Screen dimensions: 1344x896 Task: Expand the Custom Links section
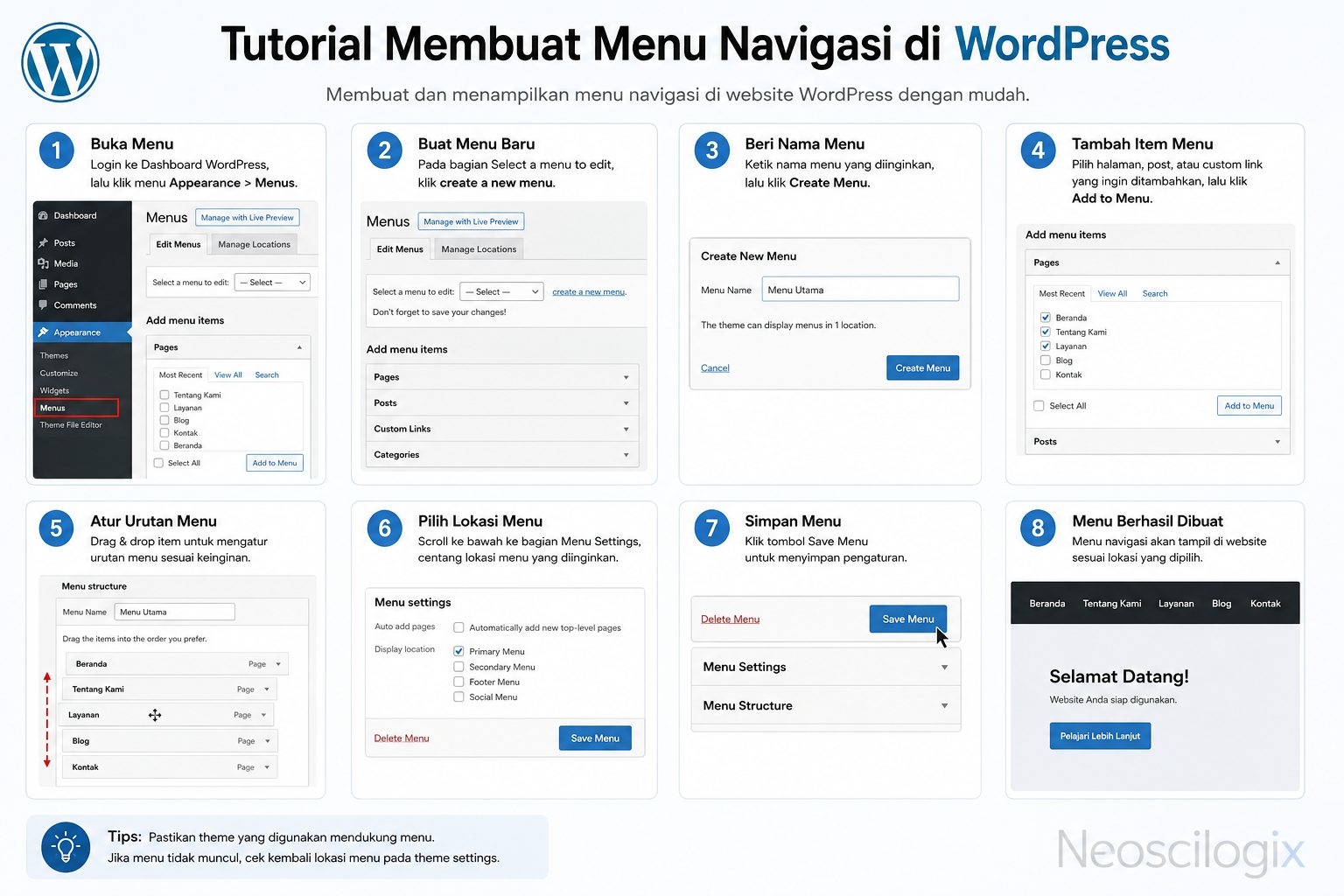501,429
